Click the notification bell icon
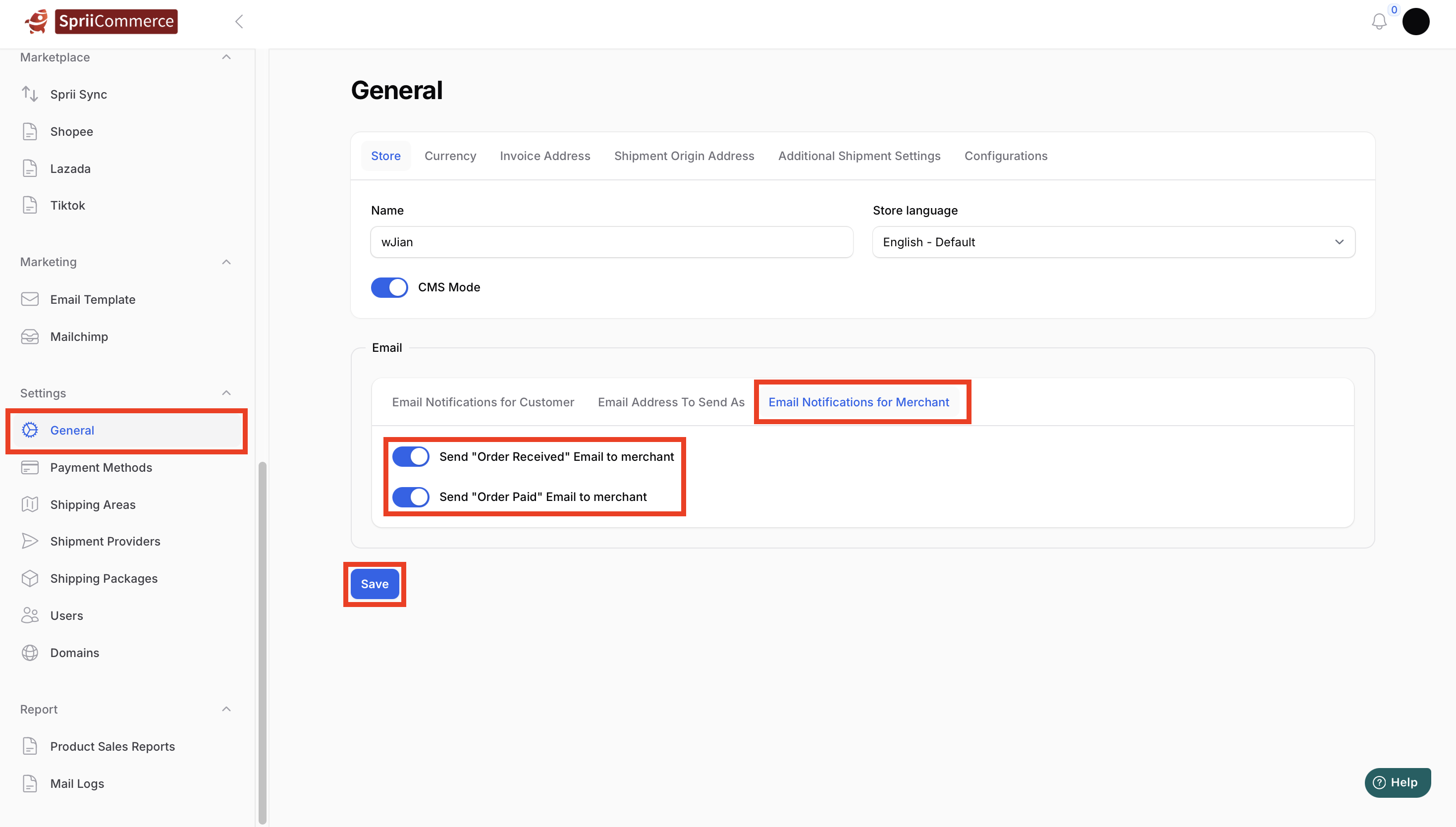Viewport: 1456px width, 827px height. [1379, 22]
